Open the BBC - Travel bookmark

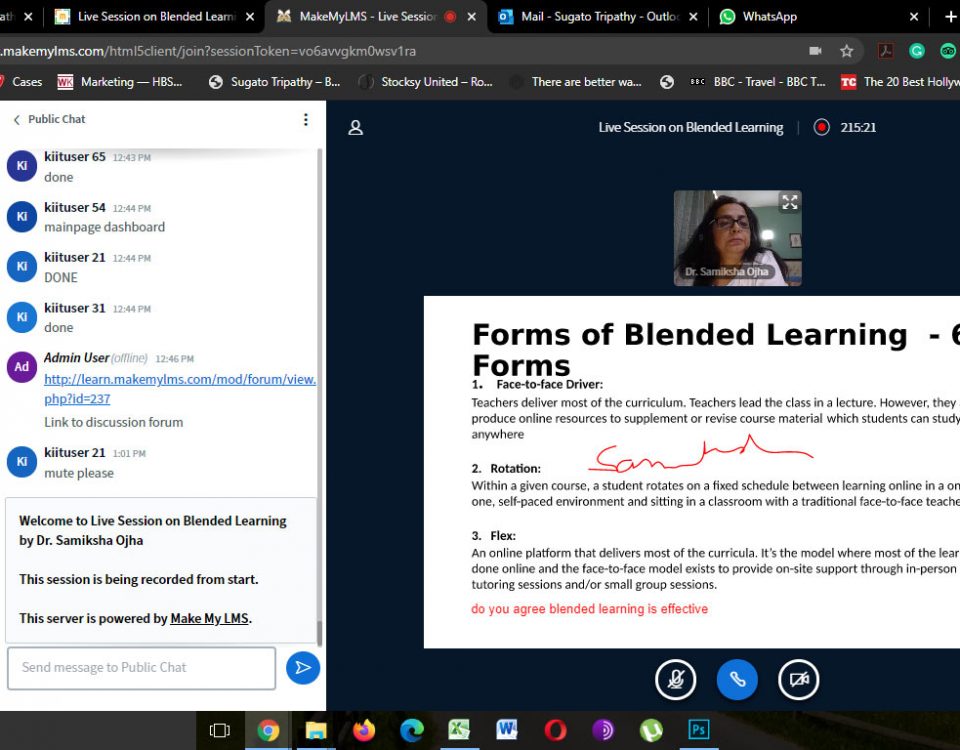(x=759, y=82)
